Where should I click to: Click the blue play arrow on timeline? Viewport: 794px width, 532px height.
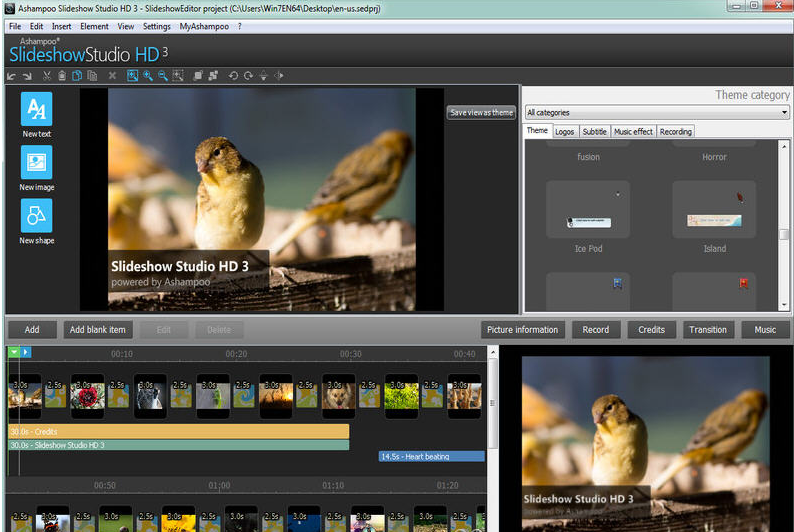pyautogui.click(x=26, y=352)
